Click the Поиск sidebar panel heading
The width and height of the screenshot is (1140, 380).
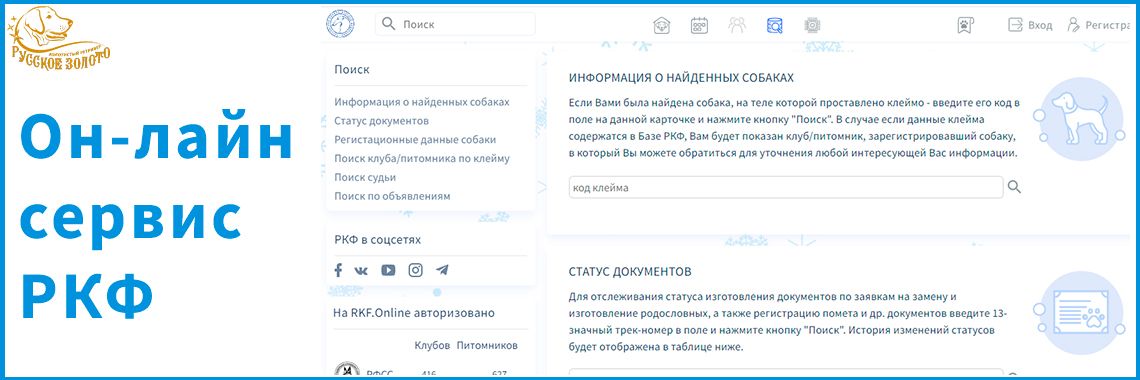pyautogui.click(x=352, y=70)
